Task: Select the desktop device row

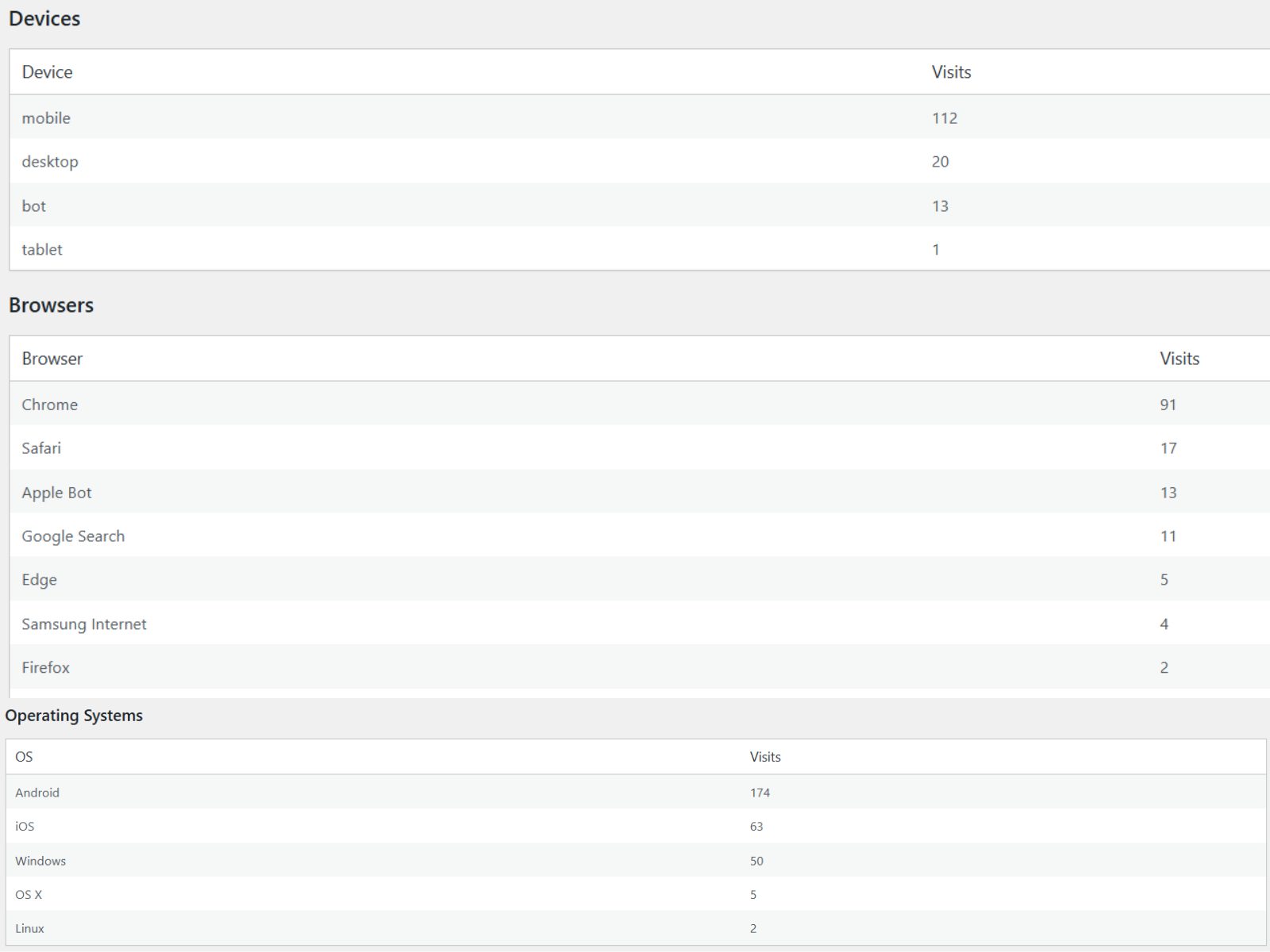Action: coord(50,162)
